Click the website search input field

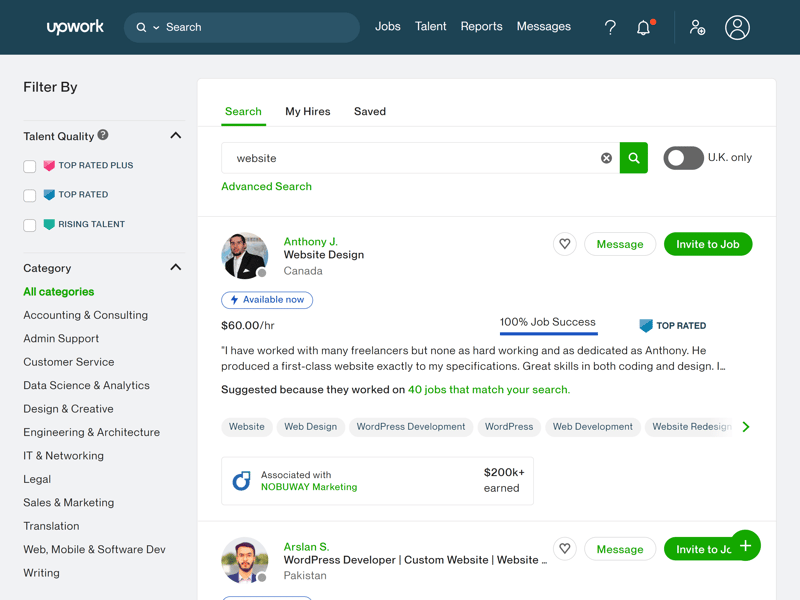[x=410, y=158]
